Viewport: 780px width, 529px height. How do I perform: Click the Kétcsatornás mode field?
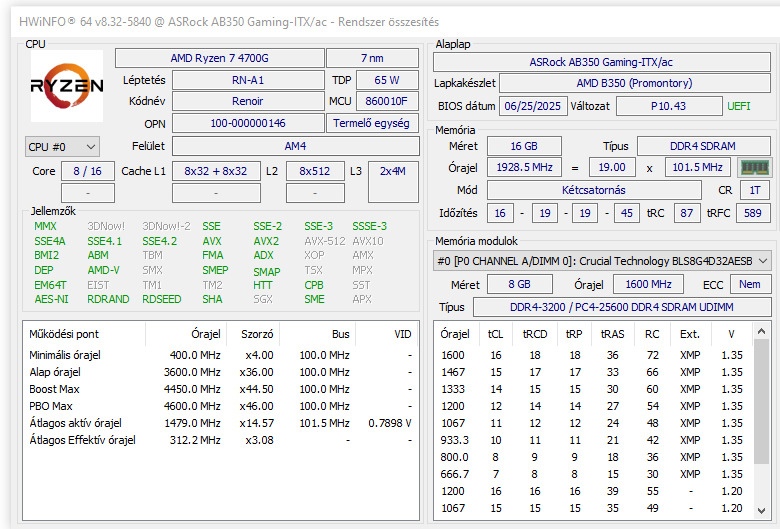point(593,190)
